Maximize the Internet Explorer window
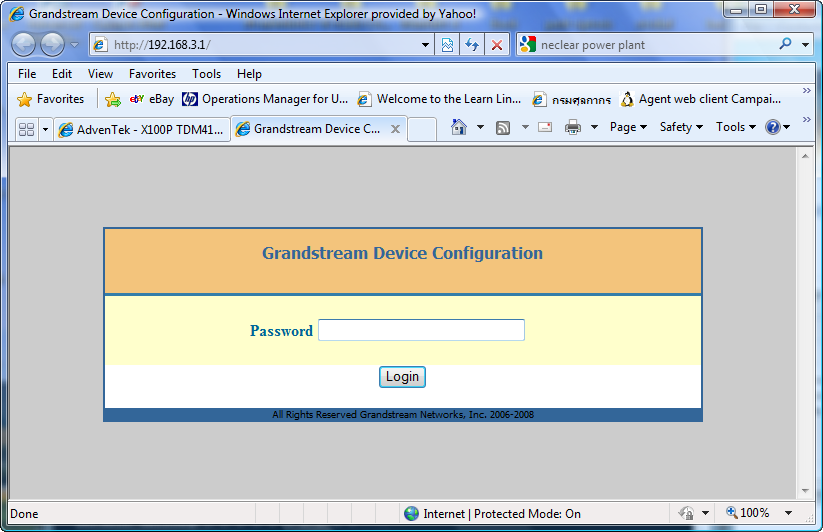This screenshot has width=823, height=532. [x=761, y=9]
